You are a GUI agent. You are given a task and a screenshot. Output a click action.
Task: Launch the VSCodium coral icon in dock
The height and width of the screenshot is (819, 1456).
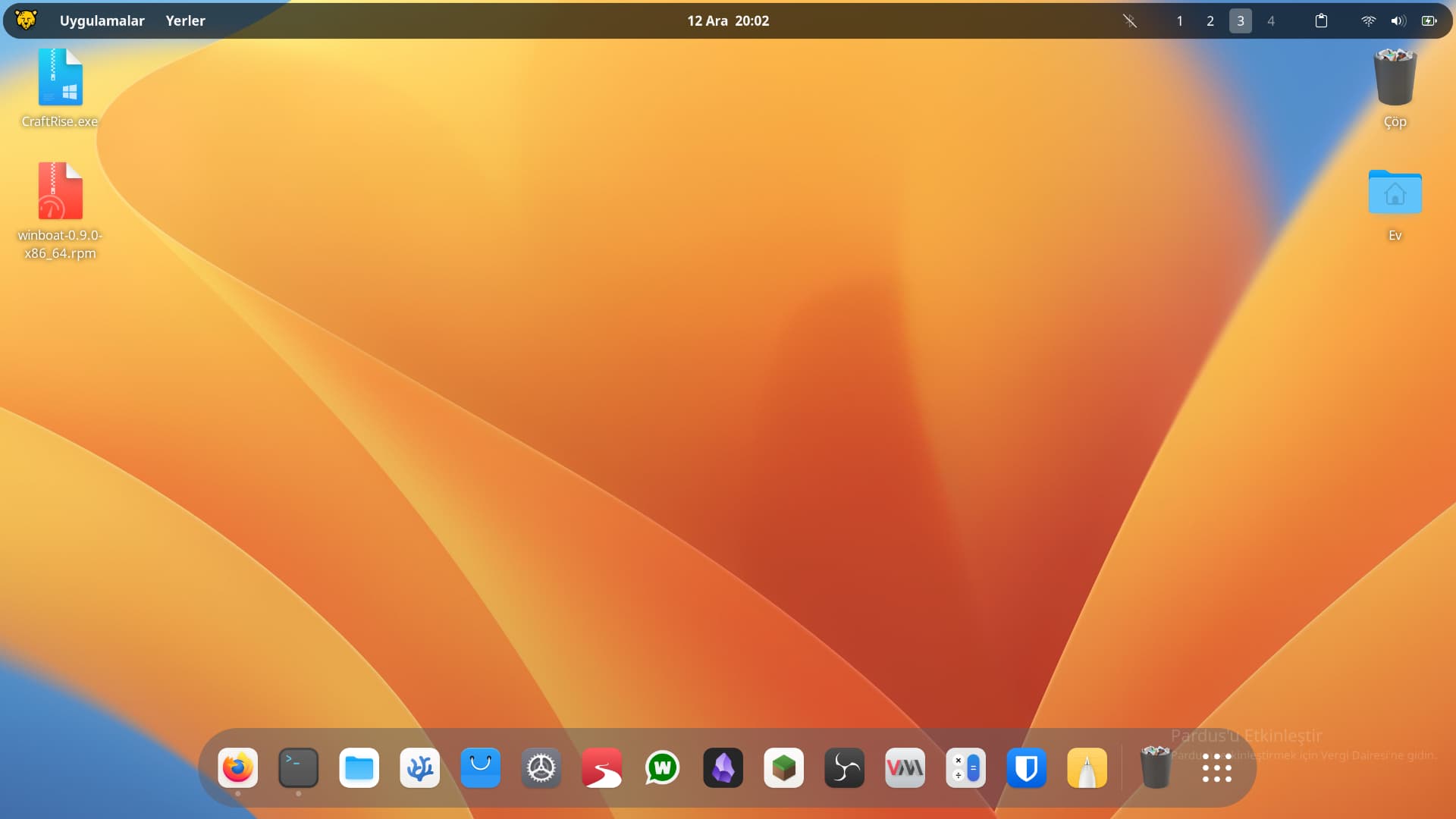pyautogui.click(x=419, y=768)
